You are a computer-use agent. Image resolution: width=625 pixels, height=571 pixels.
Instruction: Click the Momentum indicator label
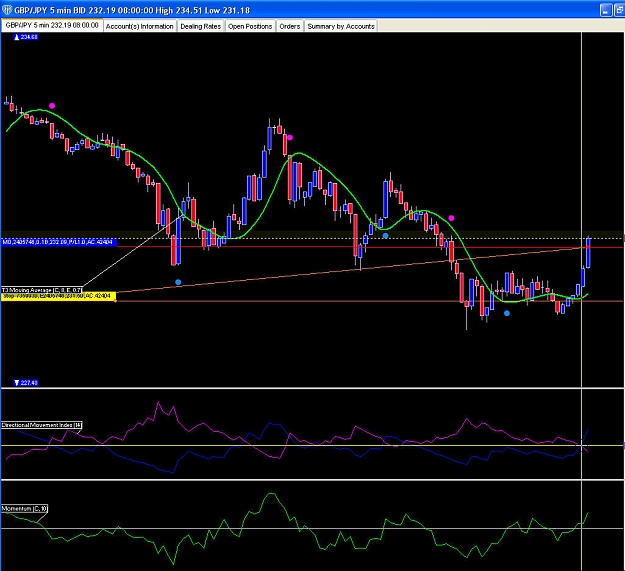pyautogui.click(x=24, y=508)
